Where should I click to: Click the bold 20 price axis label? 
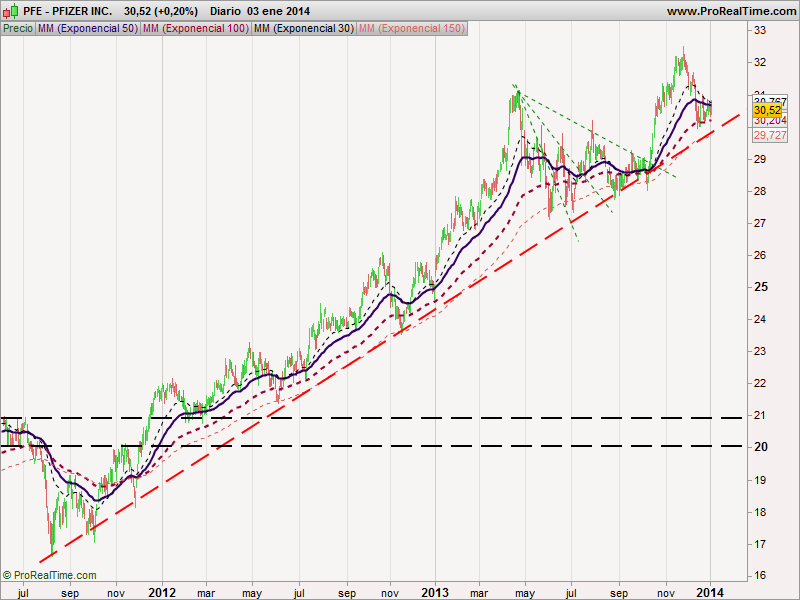(x=761, y=447)
